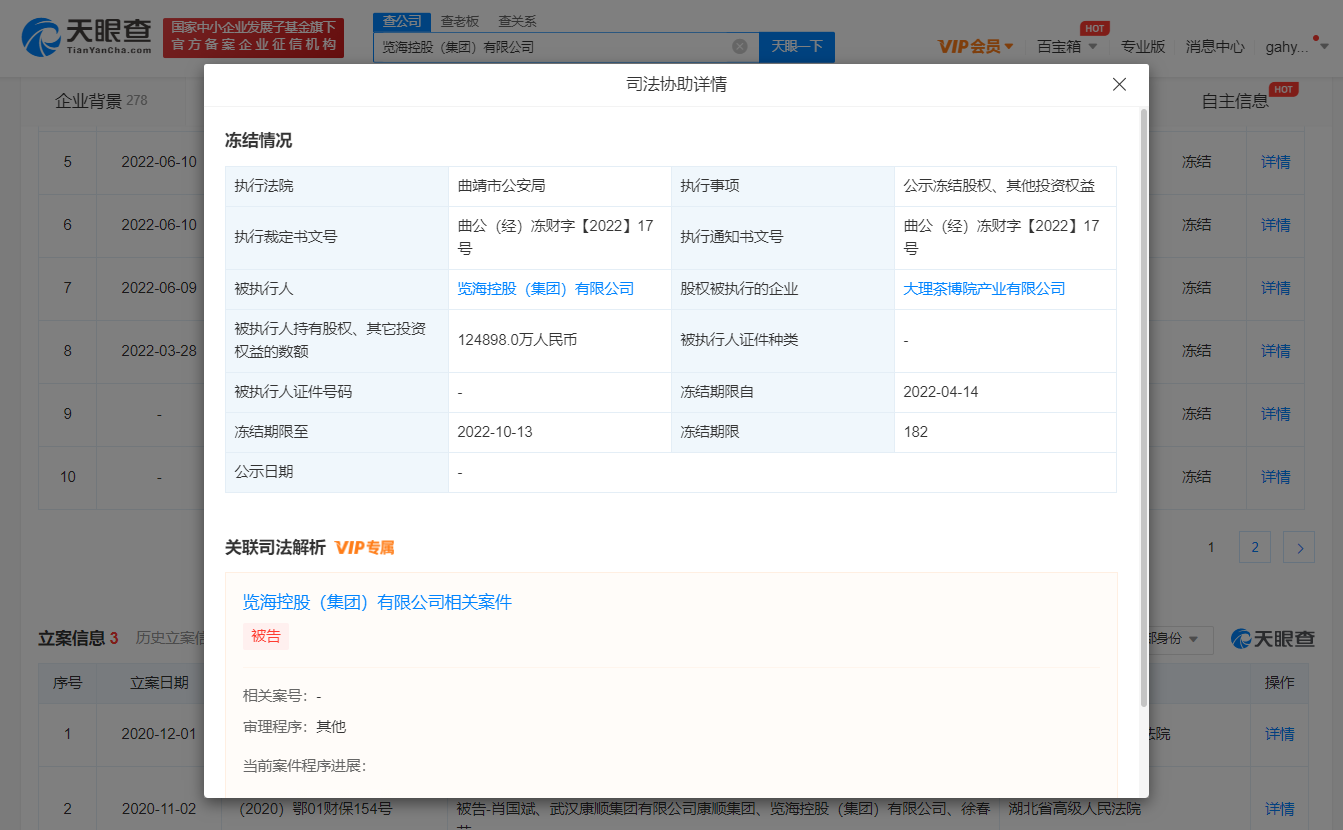Open 详情 for row 6
Image resolution: width=1343 pixels, height=830 pixels.
(x=1275, y=225)
